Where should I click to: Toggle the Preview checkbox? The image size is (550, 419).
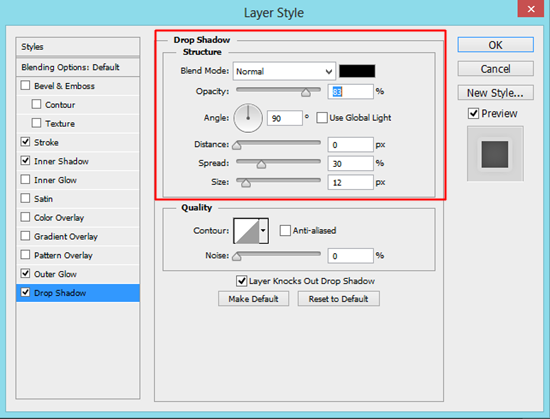coord(473,114)
